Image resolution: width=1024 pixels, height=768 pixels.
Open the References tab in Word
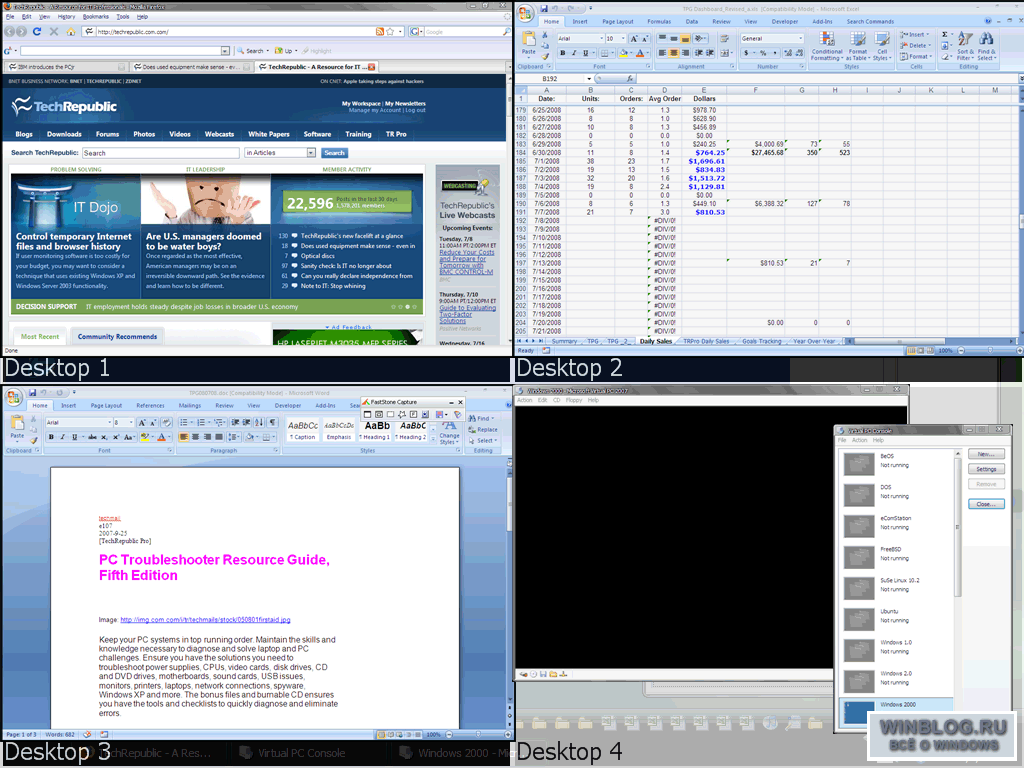tap(150, 406)
